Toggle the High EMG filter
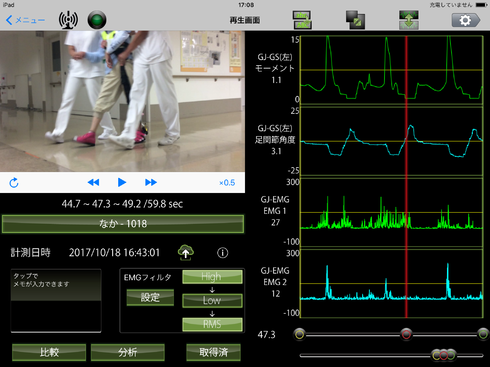 click(x=212, y=277)
